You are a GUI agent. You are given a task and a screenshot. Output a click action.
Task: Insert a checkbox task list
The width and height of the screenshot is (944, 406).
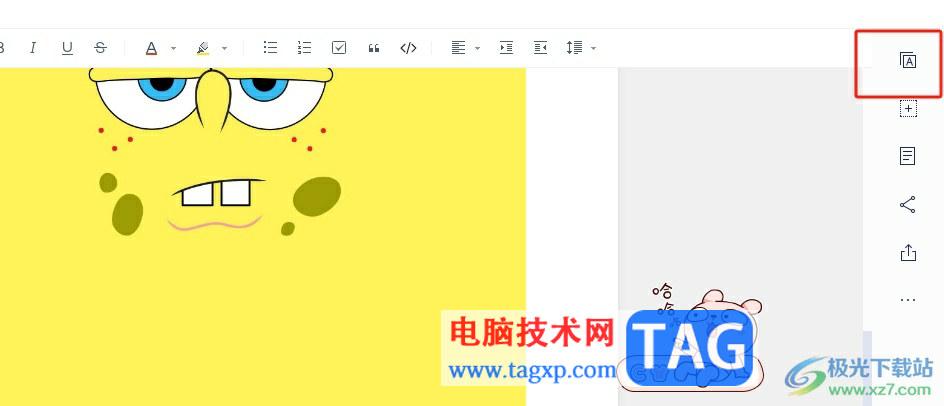[339, 48]
